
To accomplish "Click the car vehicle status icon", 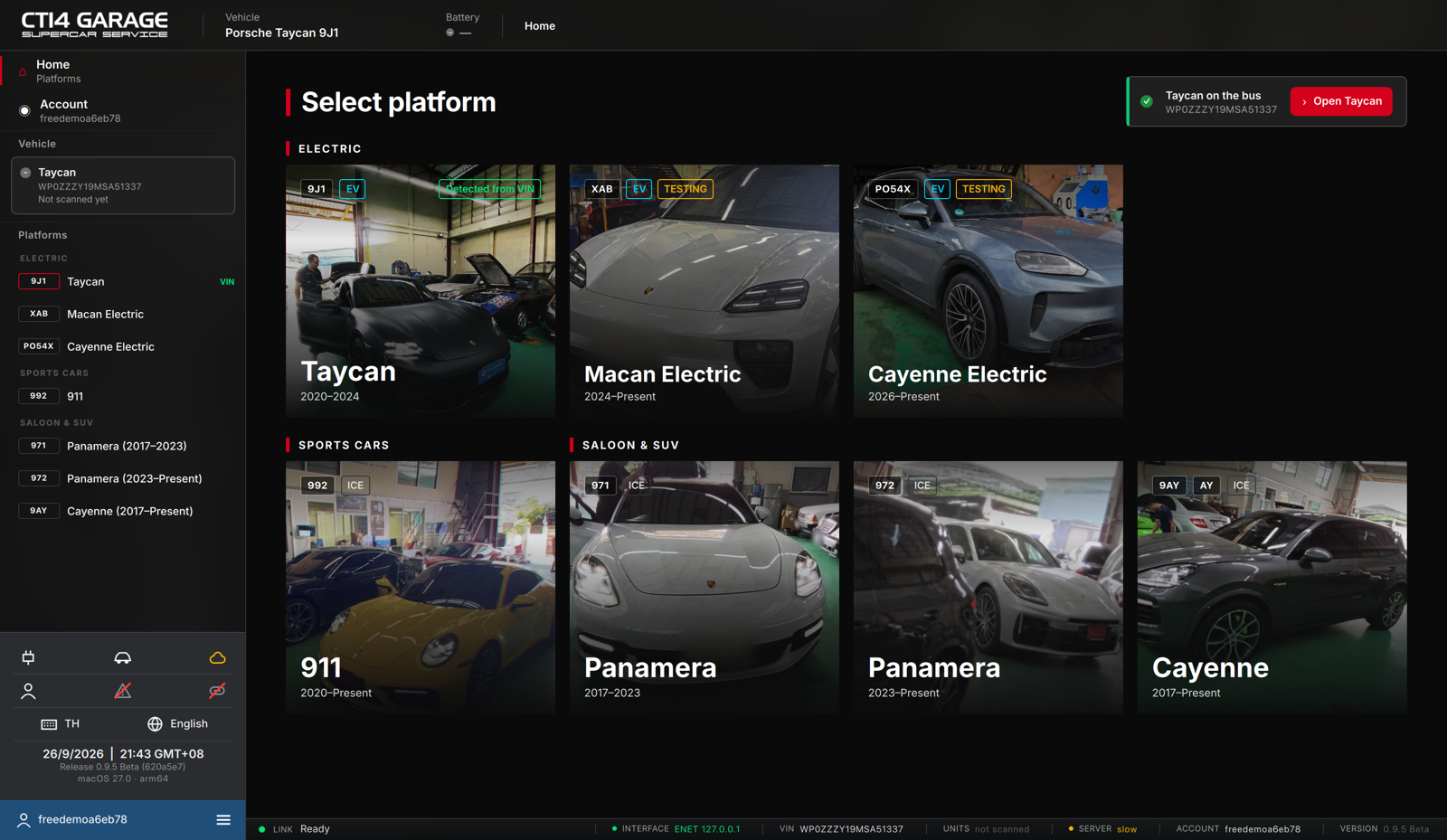I will tap(123, 657).
